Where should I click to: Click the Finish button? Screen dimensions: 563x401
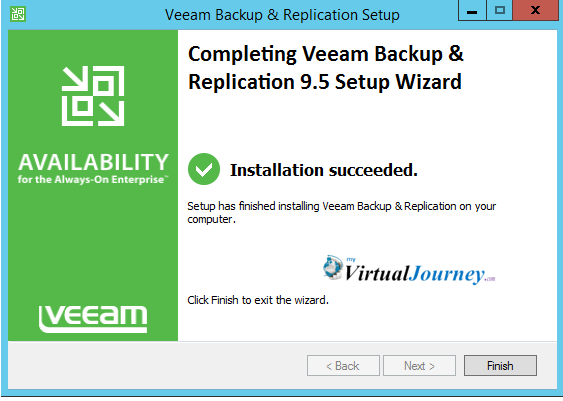coord(500,365)
